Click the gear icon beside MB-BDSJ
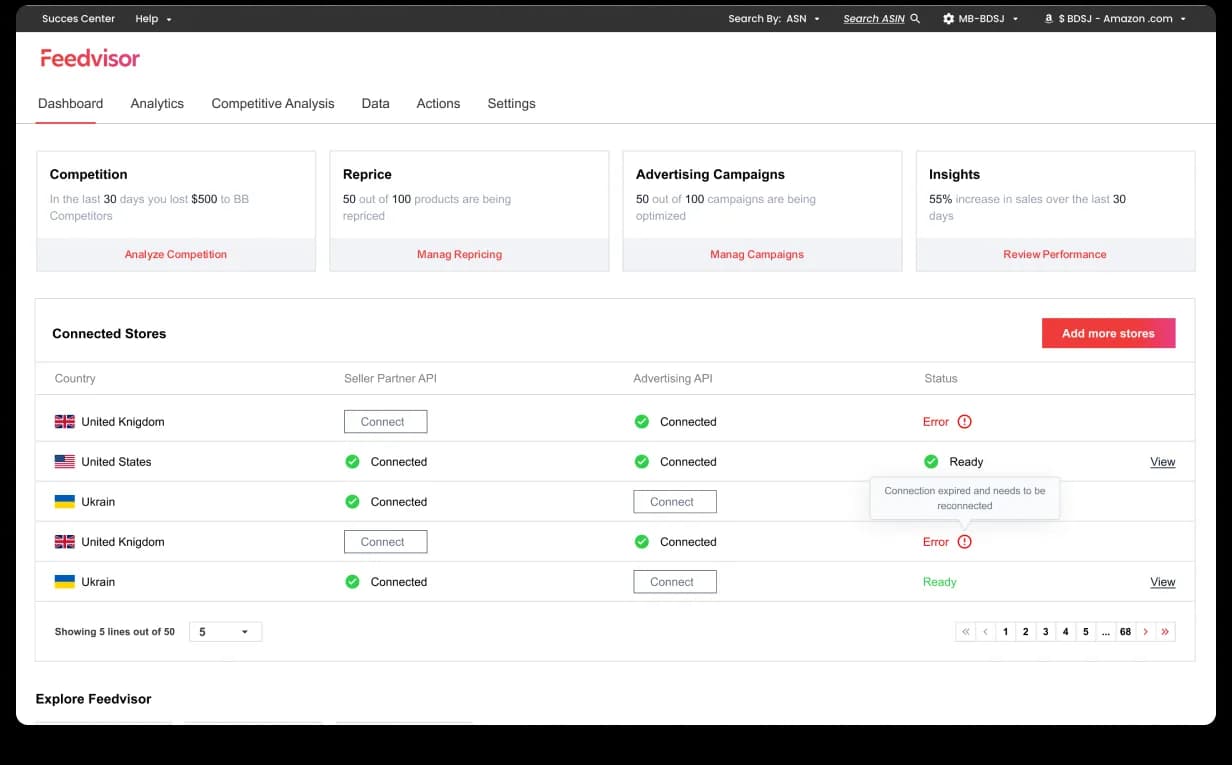Image resolution: width=1232 pixels, height=765 pixels. [948, 18]
